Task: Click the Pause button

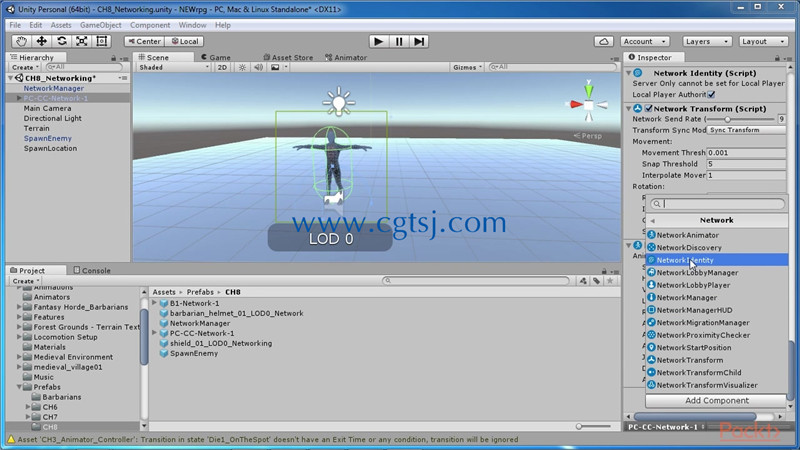Action: (x=399, y=41)
